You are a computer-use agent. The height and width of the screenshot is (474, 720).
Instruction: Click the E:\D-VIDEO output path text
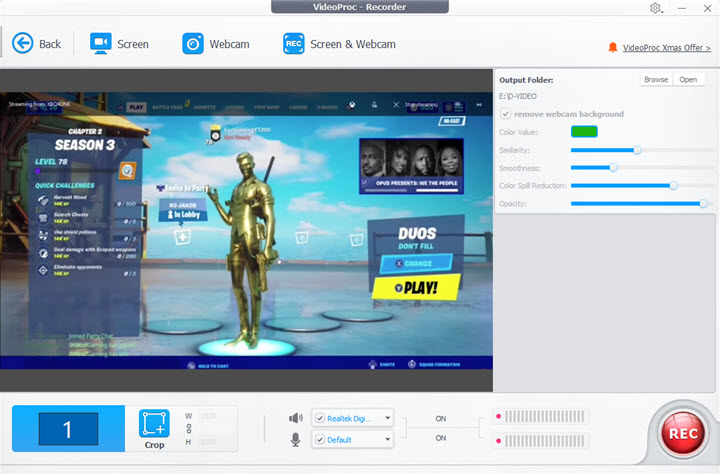coord(518,96)
